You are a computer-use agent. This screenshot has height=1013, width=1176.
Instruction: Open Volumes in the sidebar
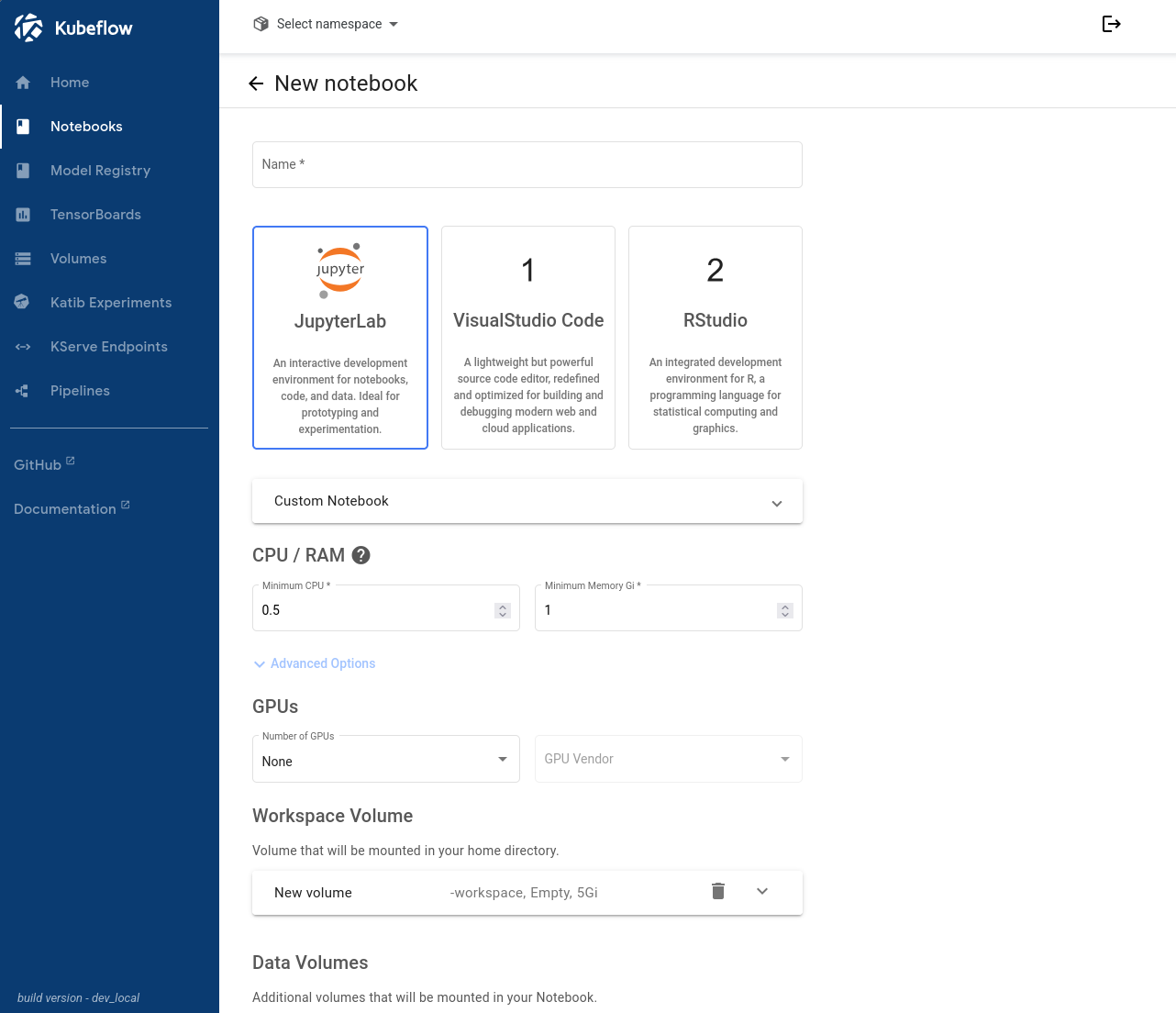(109, 259)
